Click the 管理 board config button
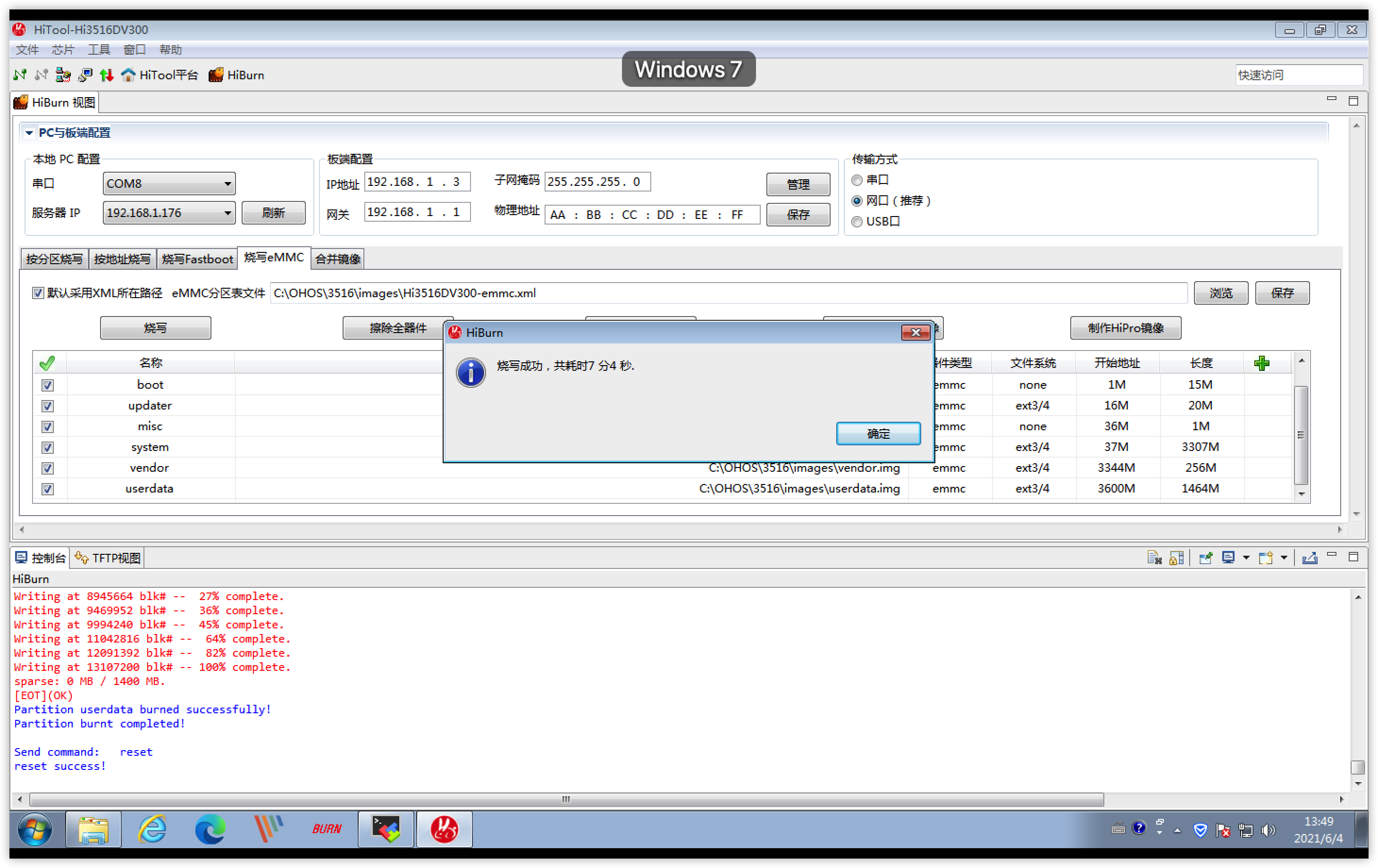 [x=798, y=184]
